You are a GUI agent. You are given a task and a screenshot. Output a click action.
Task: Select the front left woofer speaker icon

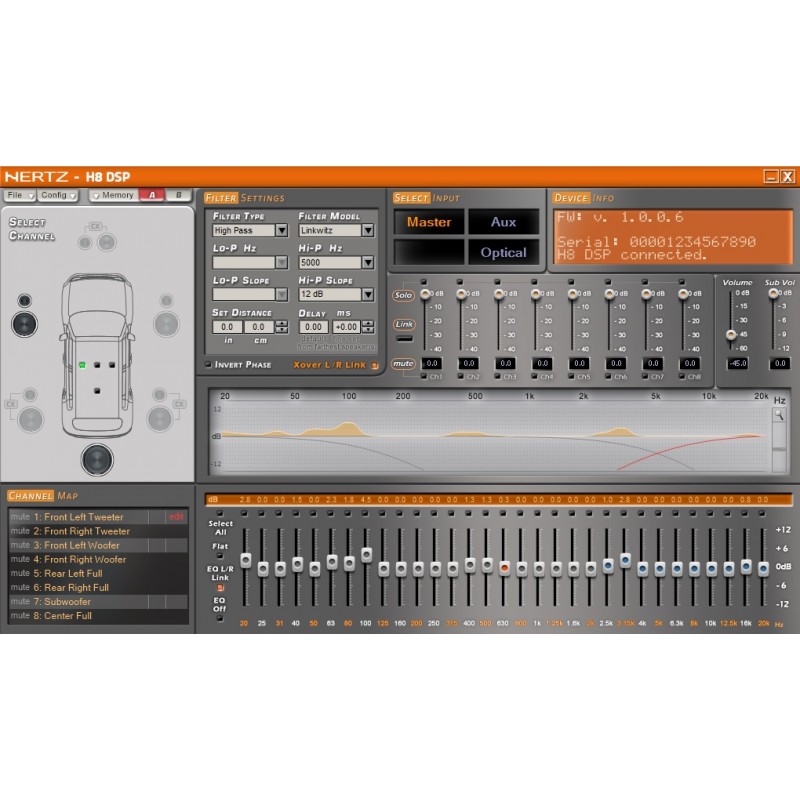pyautogui.click(x=24, y=324)
